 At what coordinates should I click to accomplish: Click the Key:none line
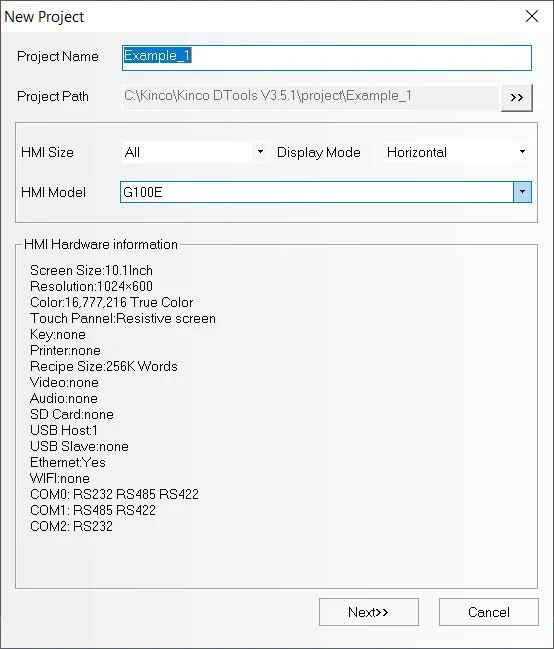(58, 334)
